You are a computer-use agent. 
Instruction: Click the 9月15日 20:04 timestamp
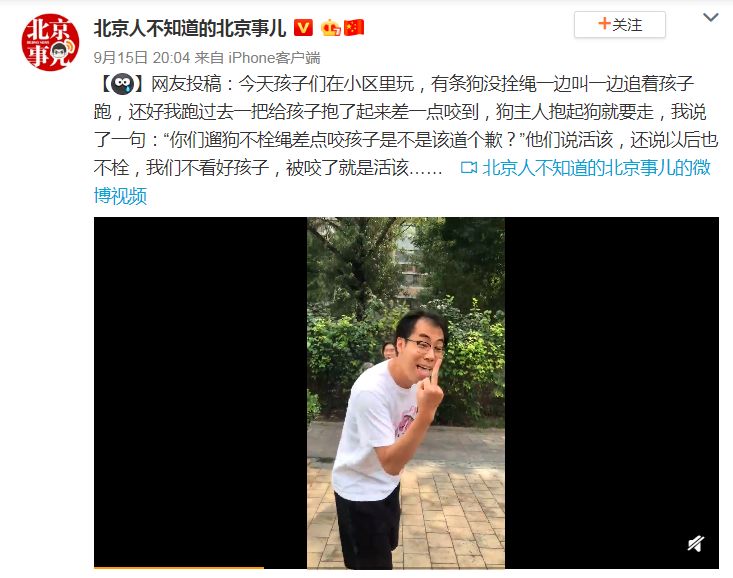(142, 58)
